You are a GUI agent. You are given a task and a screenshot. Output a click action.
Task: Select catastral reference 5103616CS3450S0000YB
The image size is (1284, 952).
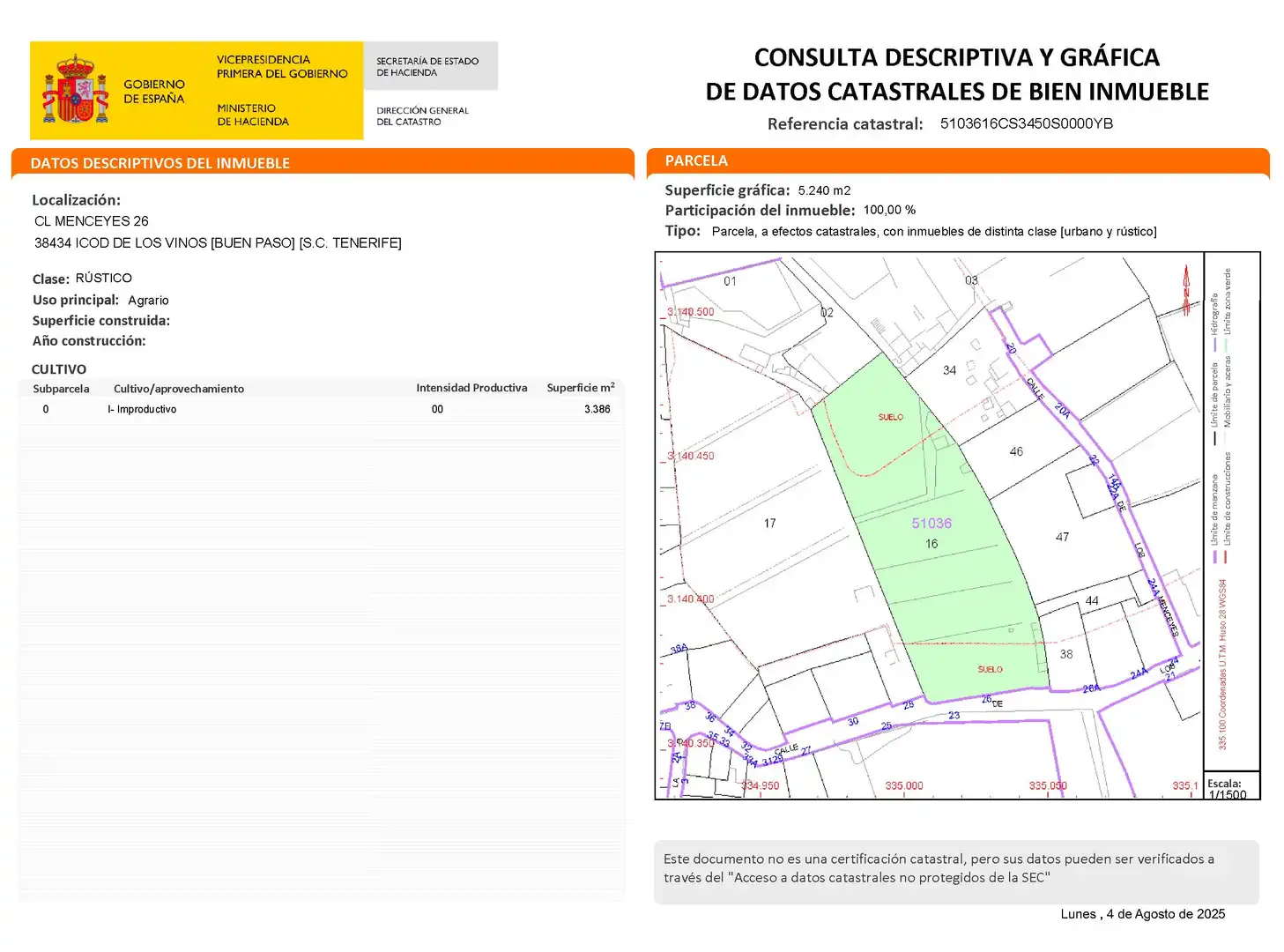[x=1026, y=123]
